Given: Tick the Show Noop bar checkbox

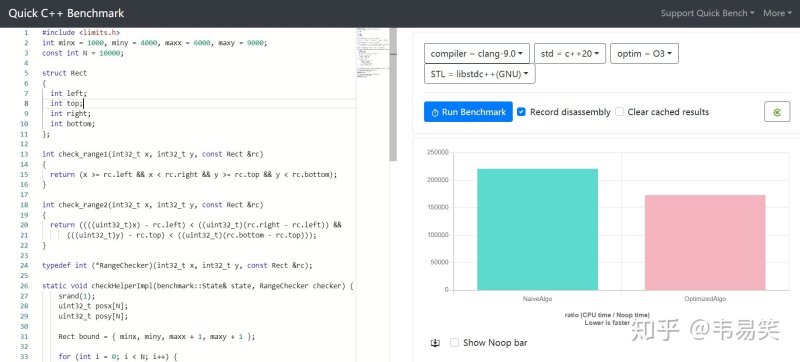Looking at the screenshot, I should pos(454,343).
